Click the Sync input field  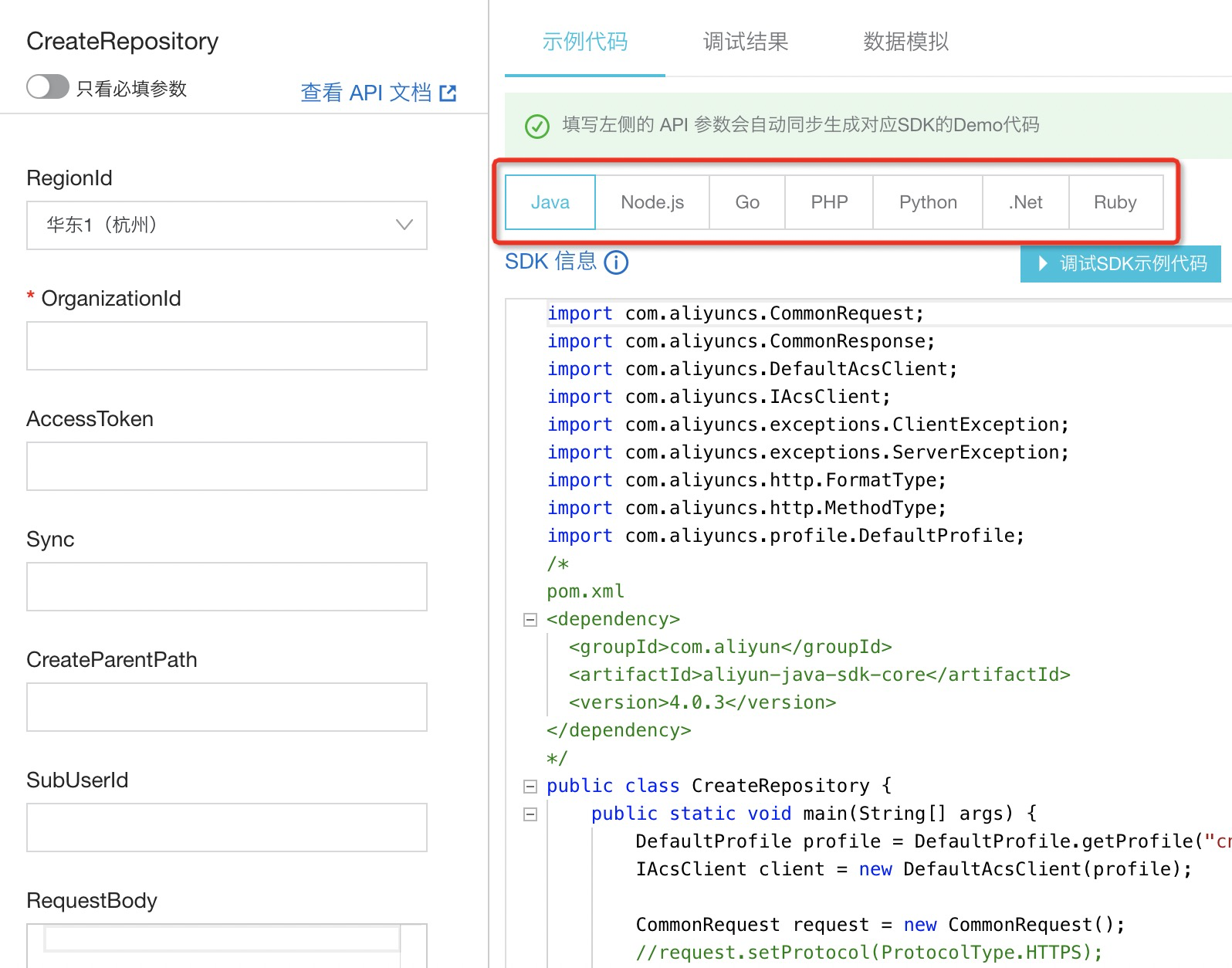pos(227,587)
